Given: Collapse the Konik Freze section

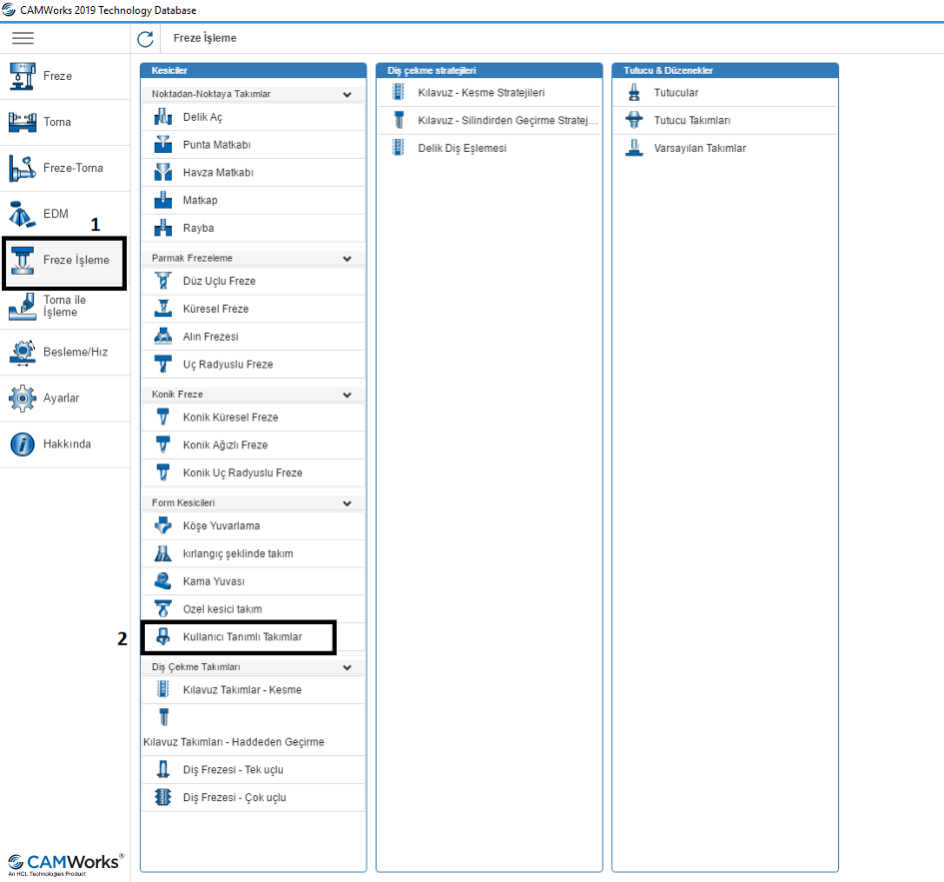Looking at the screenshot, I should 347,395.
